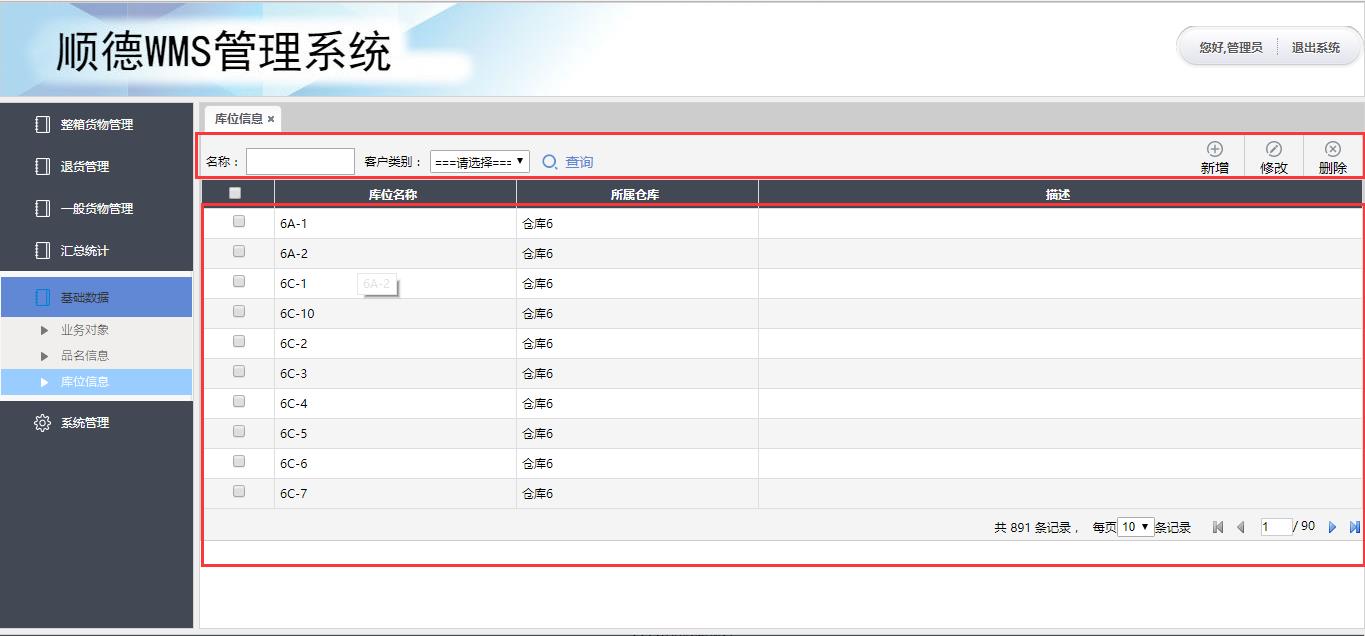The height and width of the screenshot is (636, 1365).
Task: Go to first page in pager
Action: click(x=1218, y=527)
